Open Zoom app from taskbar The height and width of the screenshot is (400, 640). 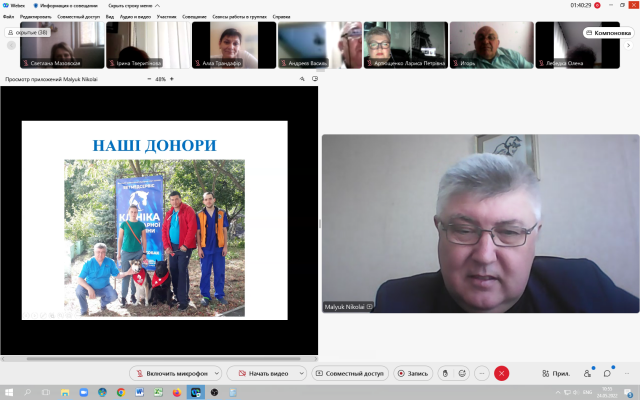pos(84,392)
